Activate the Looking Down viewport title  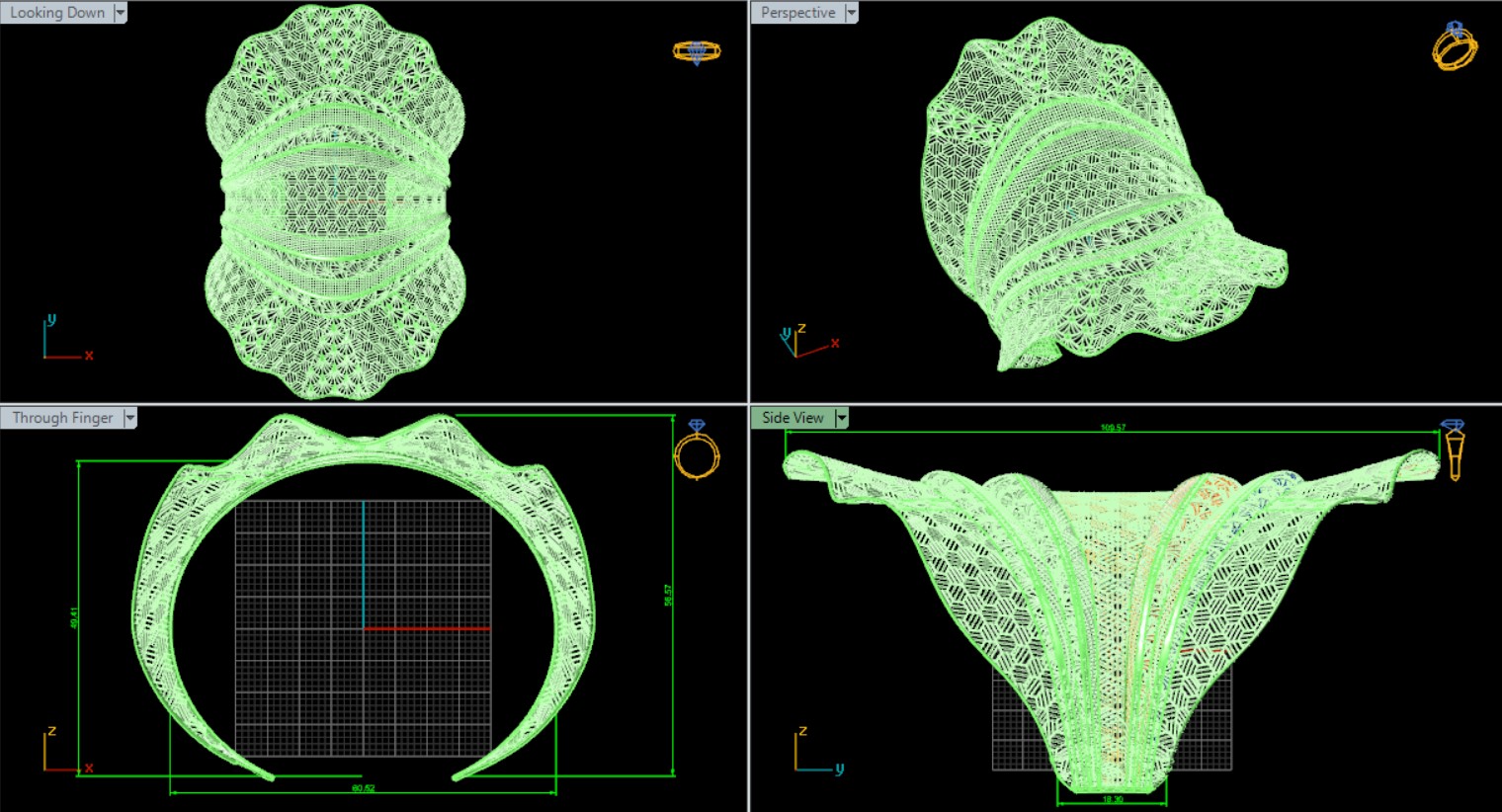(x=57, y=13)
